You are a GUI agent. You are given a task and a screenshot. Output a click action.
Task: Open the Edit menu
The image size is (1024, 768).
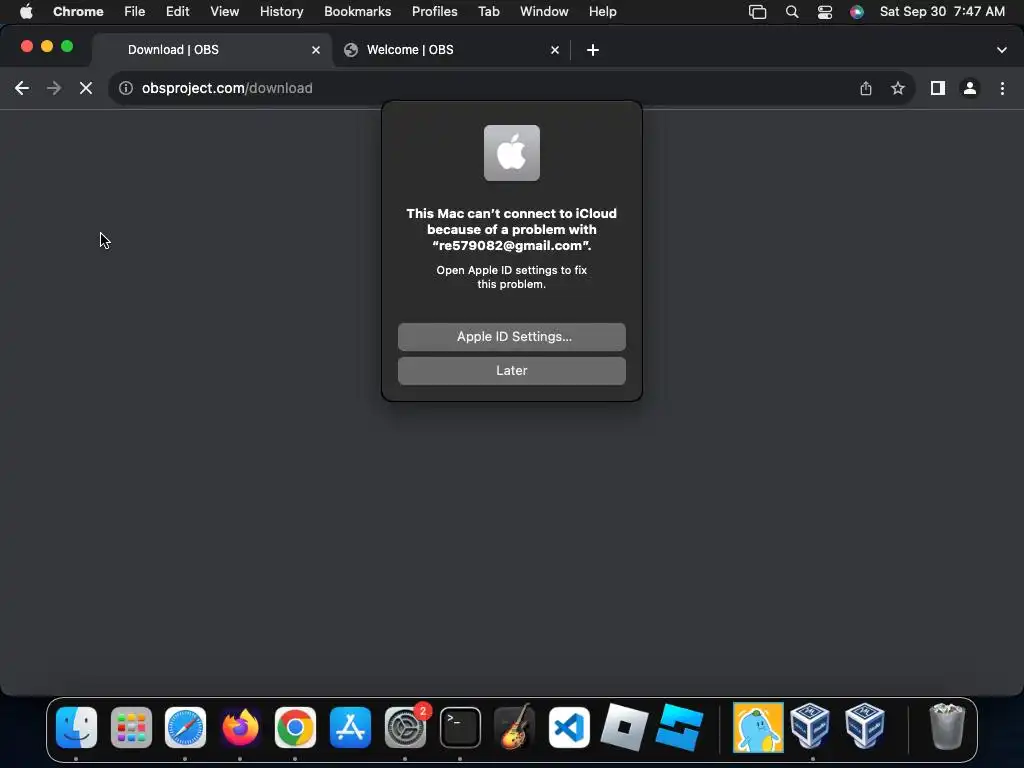[178, 12]
